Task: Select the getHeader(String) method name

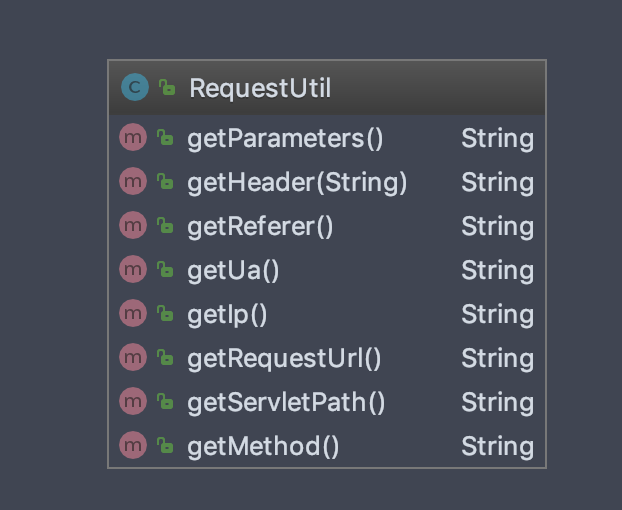Action: click(x=297, y=182)
